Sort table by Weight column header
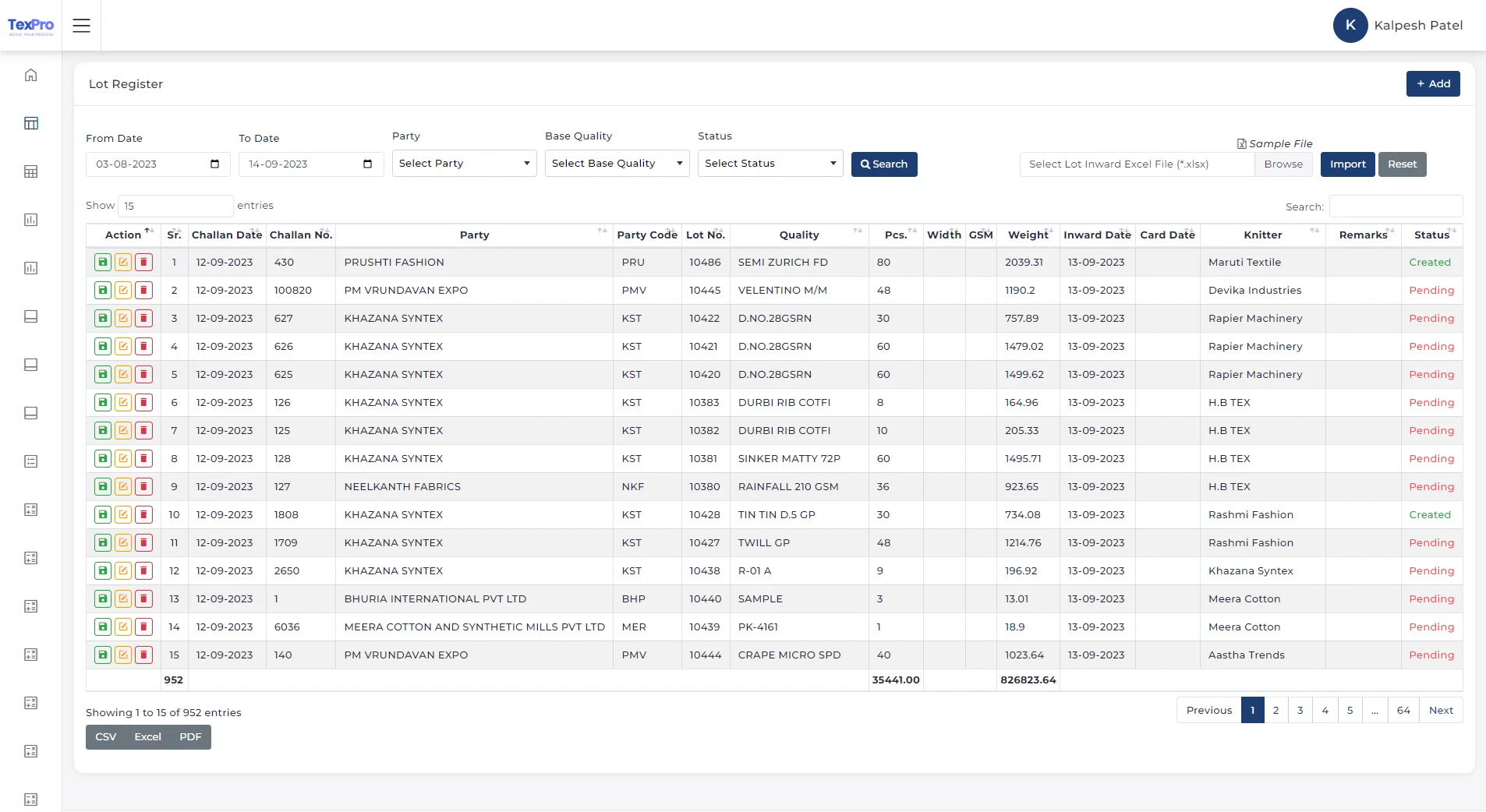The height and width of the screenshot is (812, 1486). point(1028,235)
